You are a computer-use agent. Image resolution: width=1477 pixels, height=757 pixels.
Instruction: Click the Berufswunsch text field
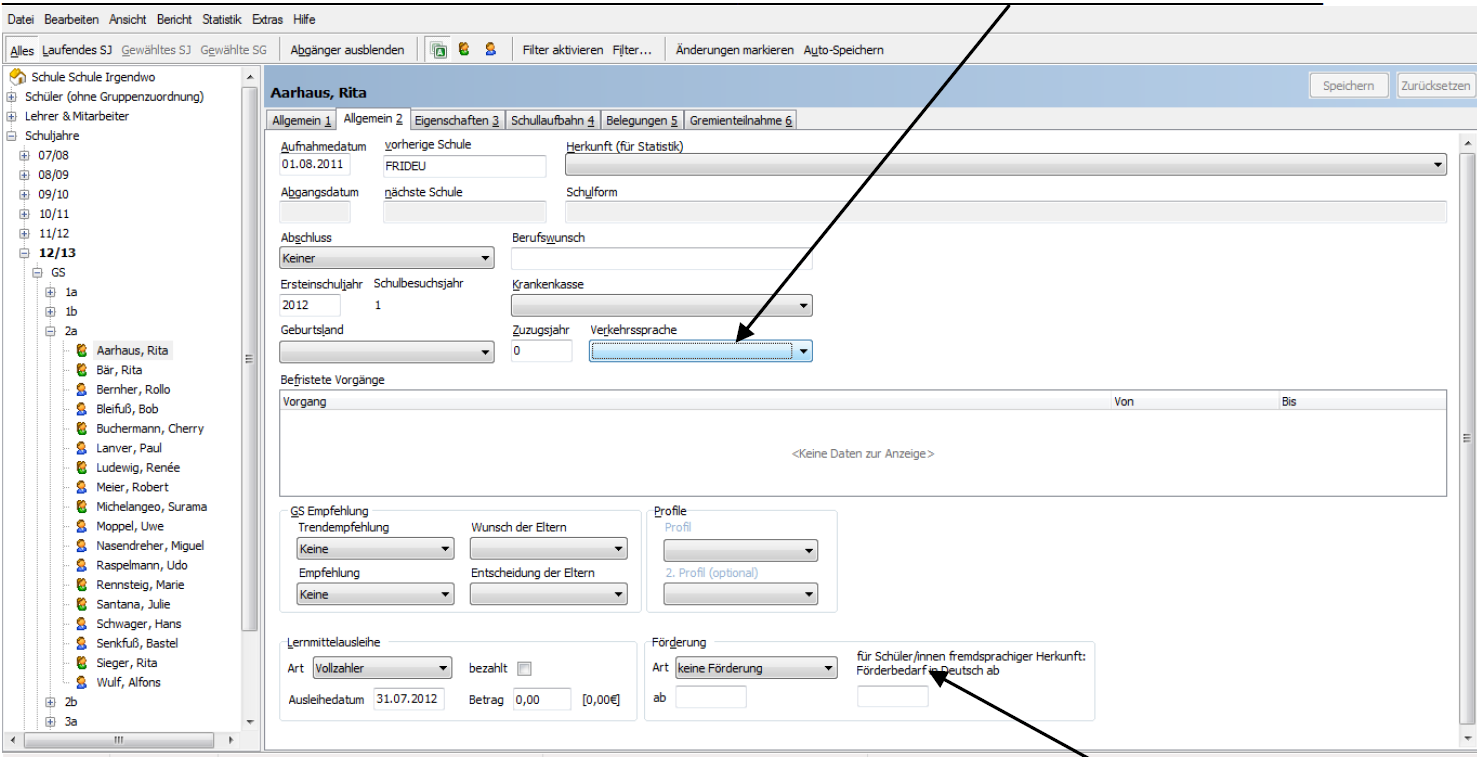point(661,258)
